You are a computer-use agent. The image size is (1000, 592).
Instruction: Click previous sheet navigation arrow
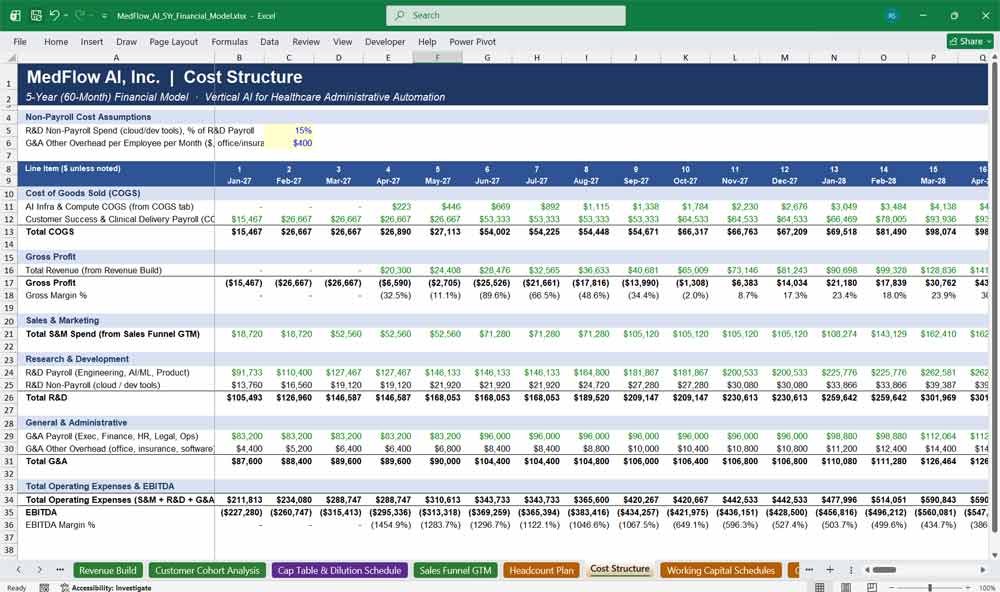pos(19,569)
